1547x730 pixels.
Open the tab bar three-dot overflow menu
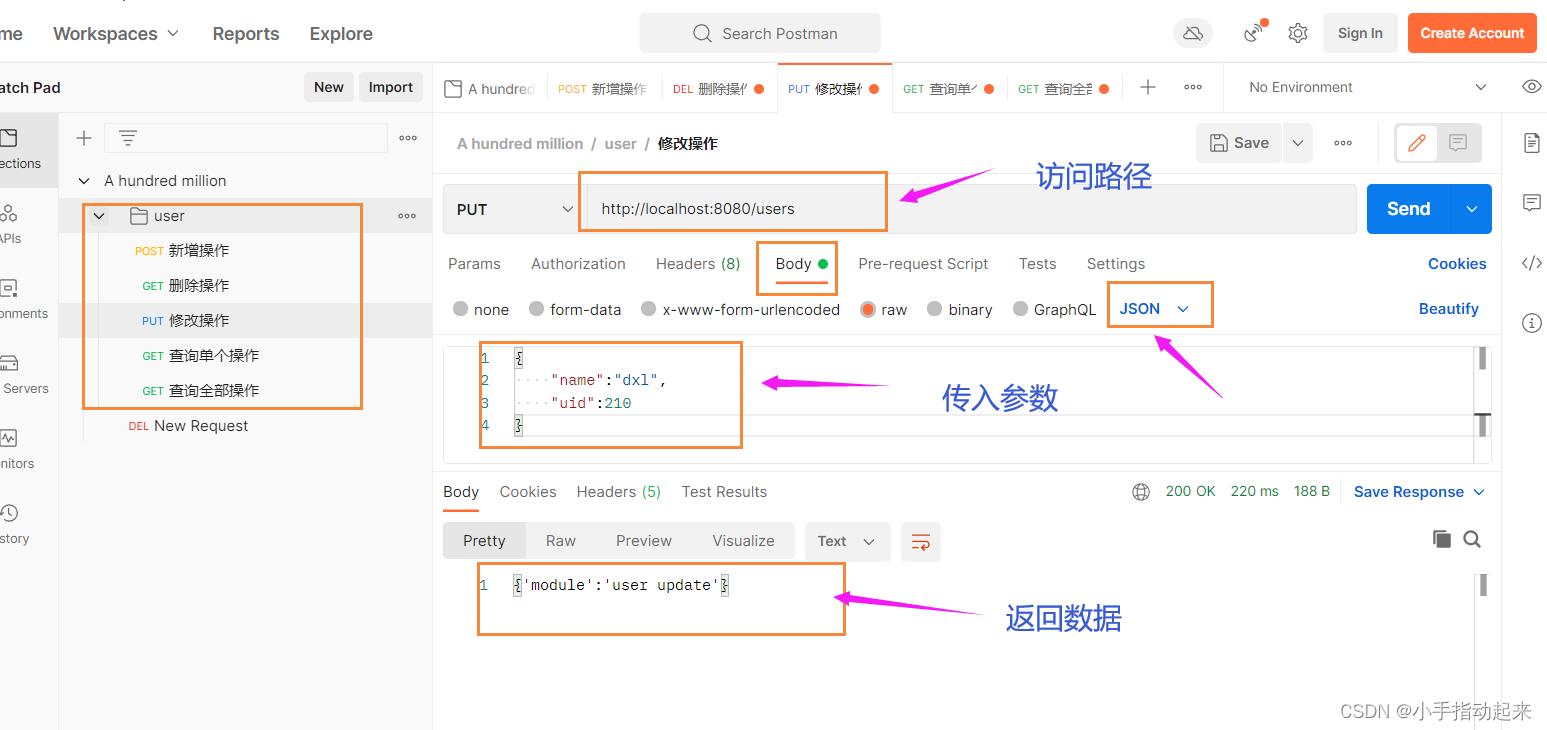pos(1193,87)
